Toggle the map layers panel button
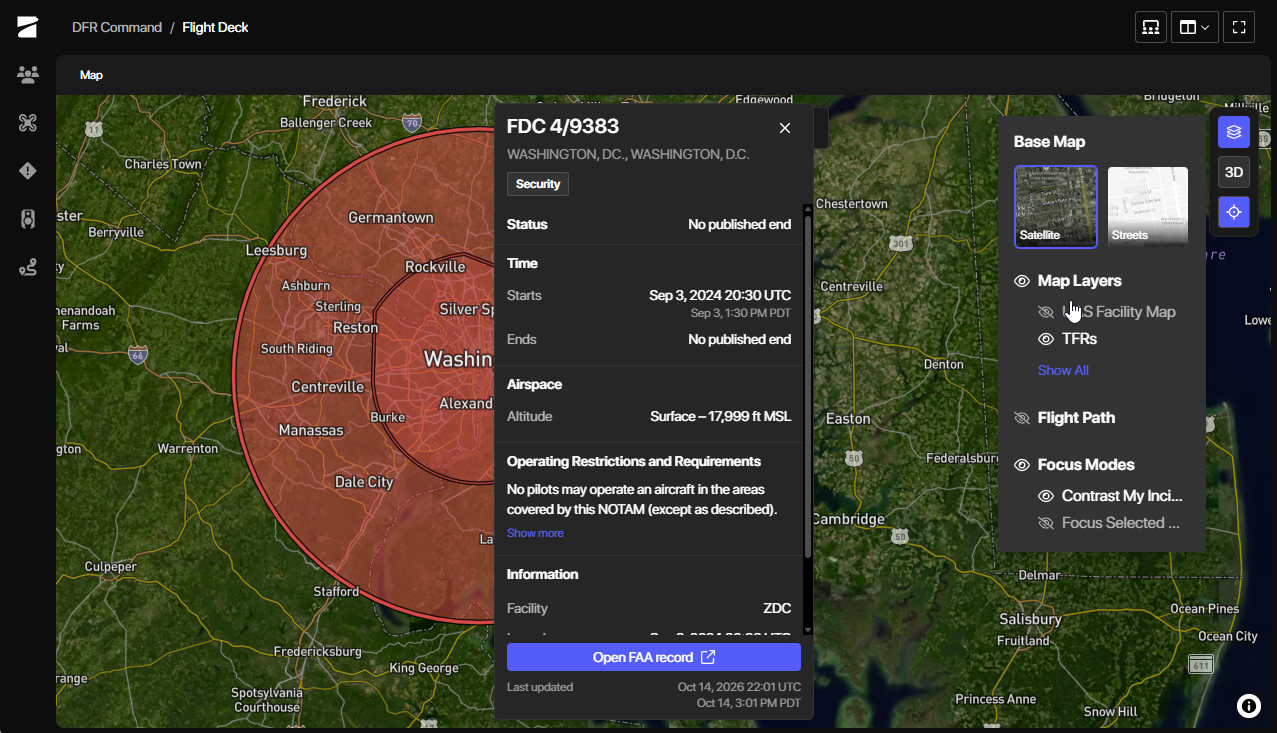The height and width of the screenshot is (733, 1277). [x=1234, y=131]
